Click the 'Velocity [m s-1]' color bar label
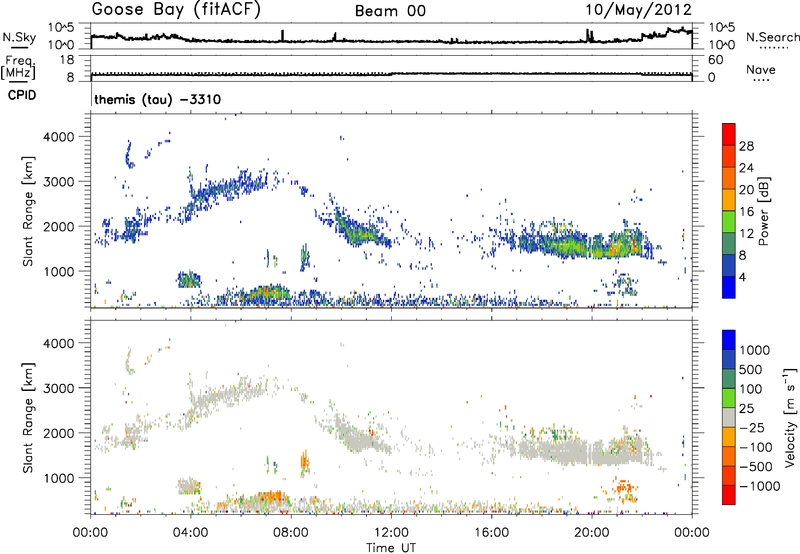The height and width of the screenshot is (554, 800). (x=790, y=417)
